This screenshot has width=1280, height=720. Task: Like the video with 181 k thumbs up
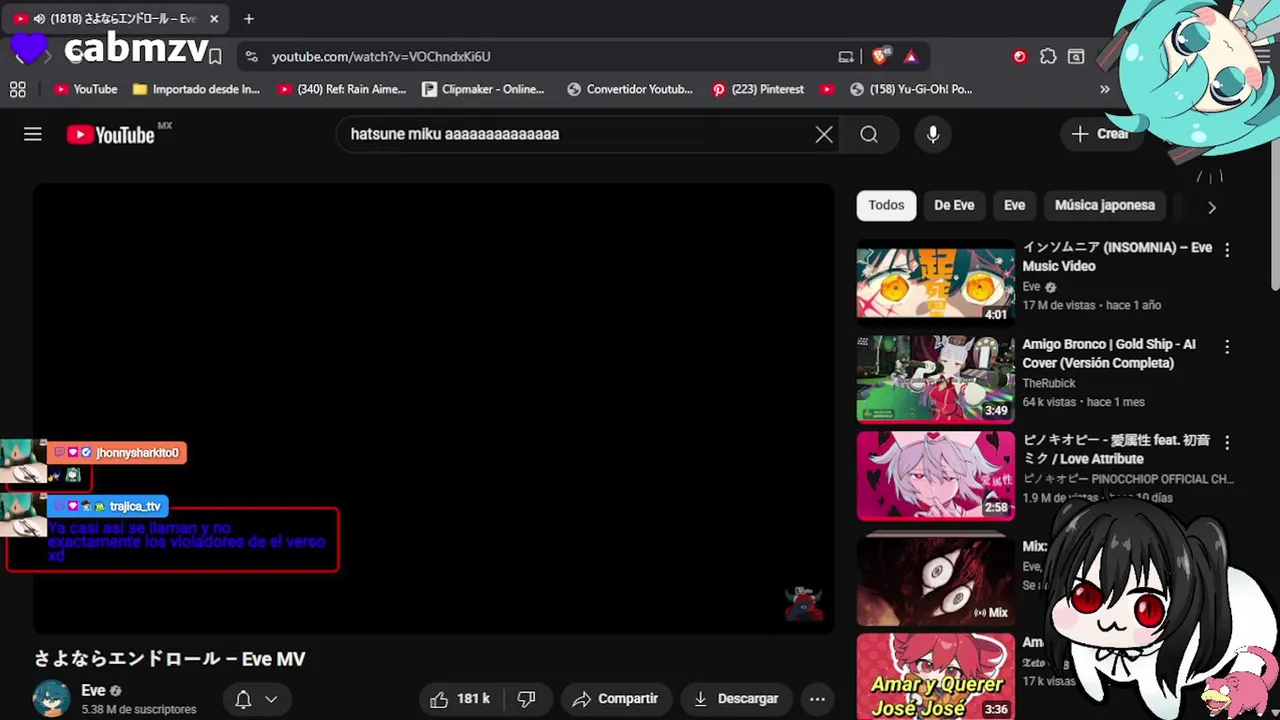pyautogui.click(x=461, y=699)
